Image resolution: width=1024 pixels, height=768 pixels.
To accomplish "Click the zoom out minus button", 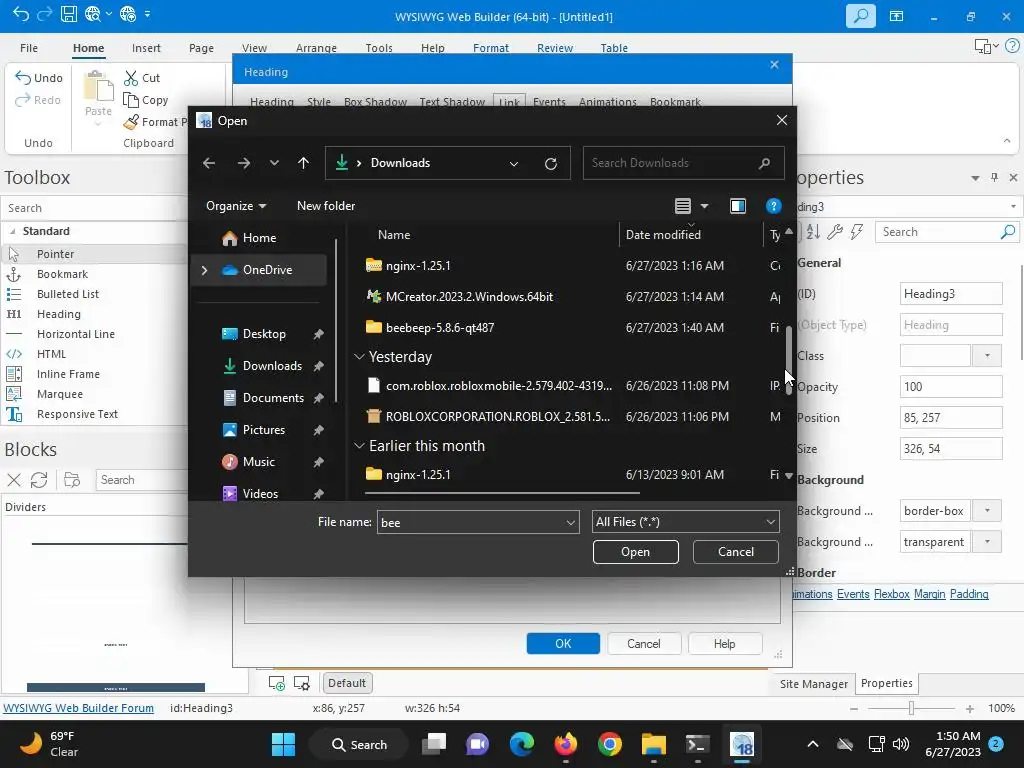I will coord(854,709).
